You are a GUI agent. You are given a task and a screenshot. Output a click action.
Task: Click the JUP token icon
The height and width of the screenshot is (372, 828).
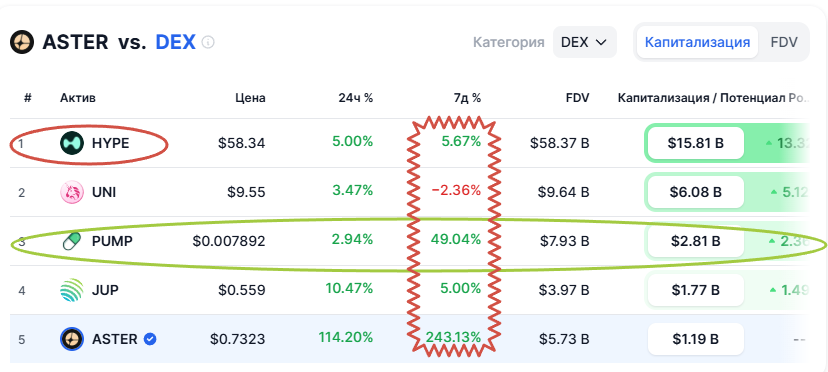[x=72, y=290]
